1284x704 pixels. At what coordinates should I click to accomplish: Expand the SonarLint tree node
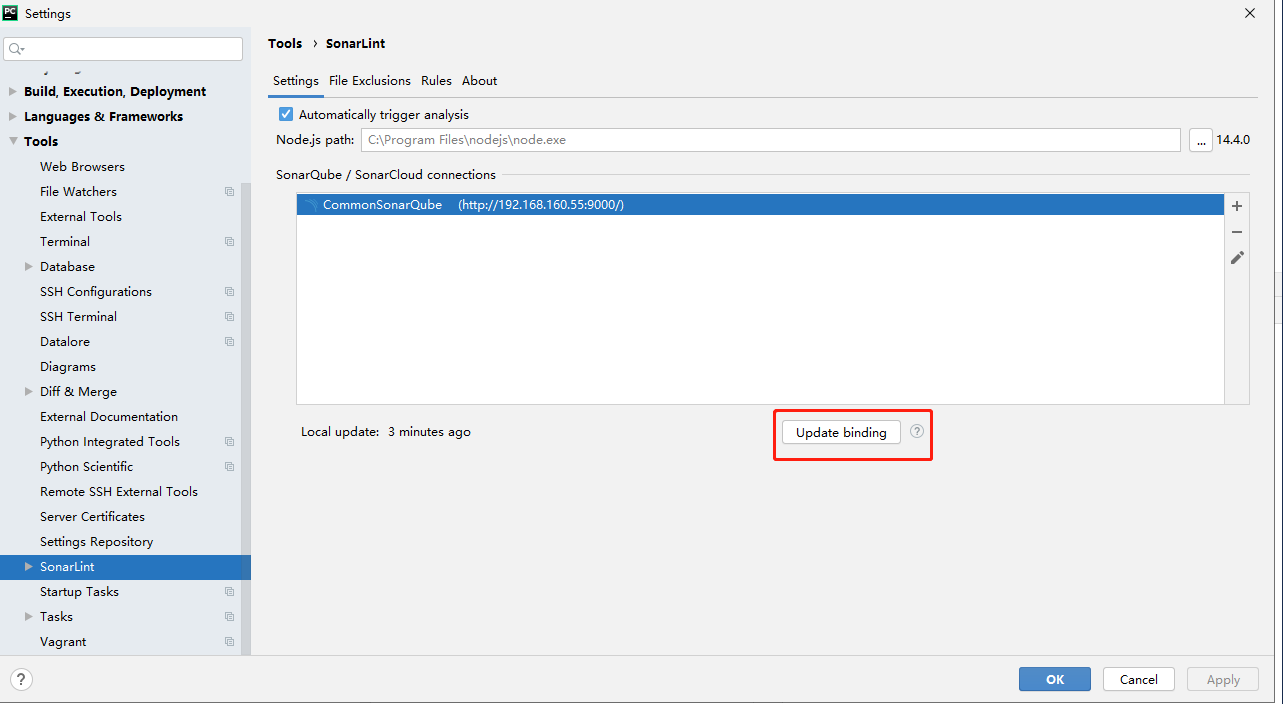click(29, 567)
